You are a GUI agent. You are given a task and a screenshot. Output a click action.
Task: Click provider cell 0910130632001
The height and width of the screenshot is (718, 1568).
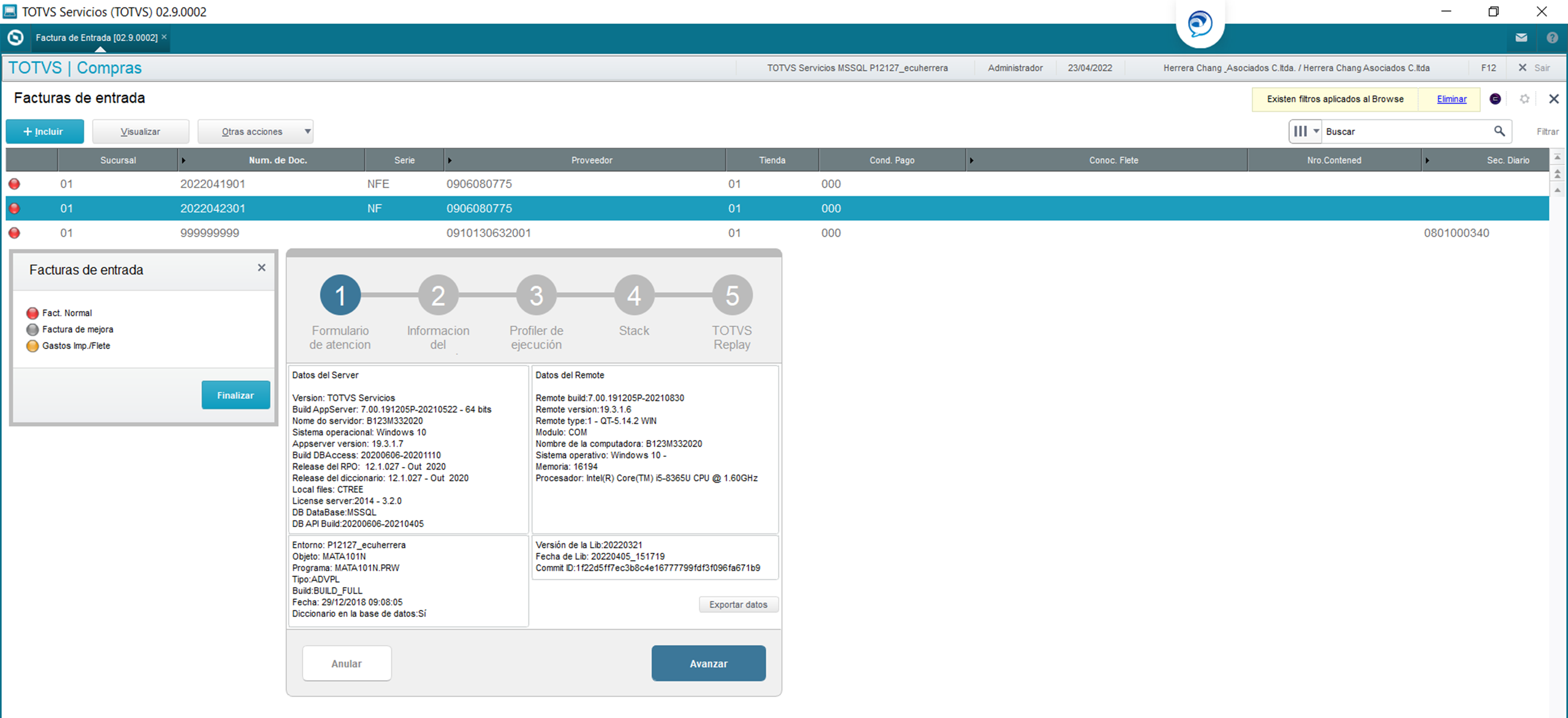pos(488,233)
